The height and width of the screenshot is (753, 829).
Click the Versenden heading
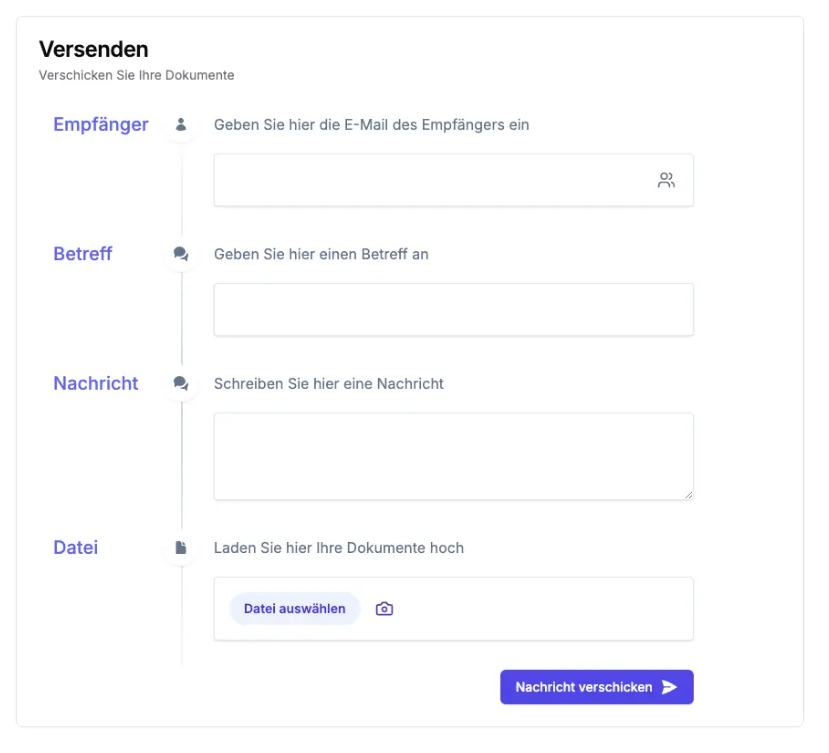point(93,49)
